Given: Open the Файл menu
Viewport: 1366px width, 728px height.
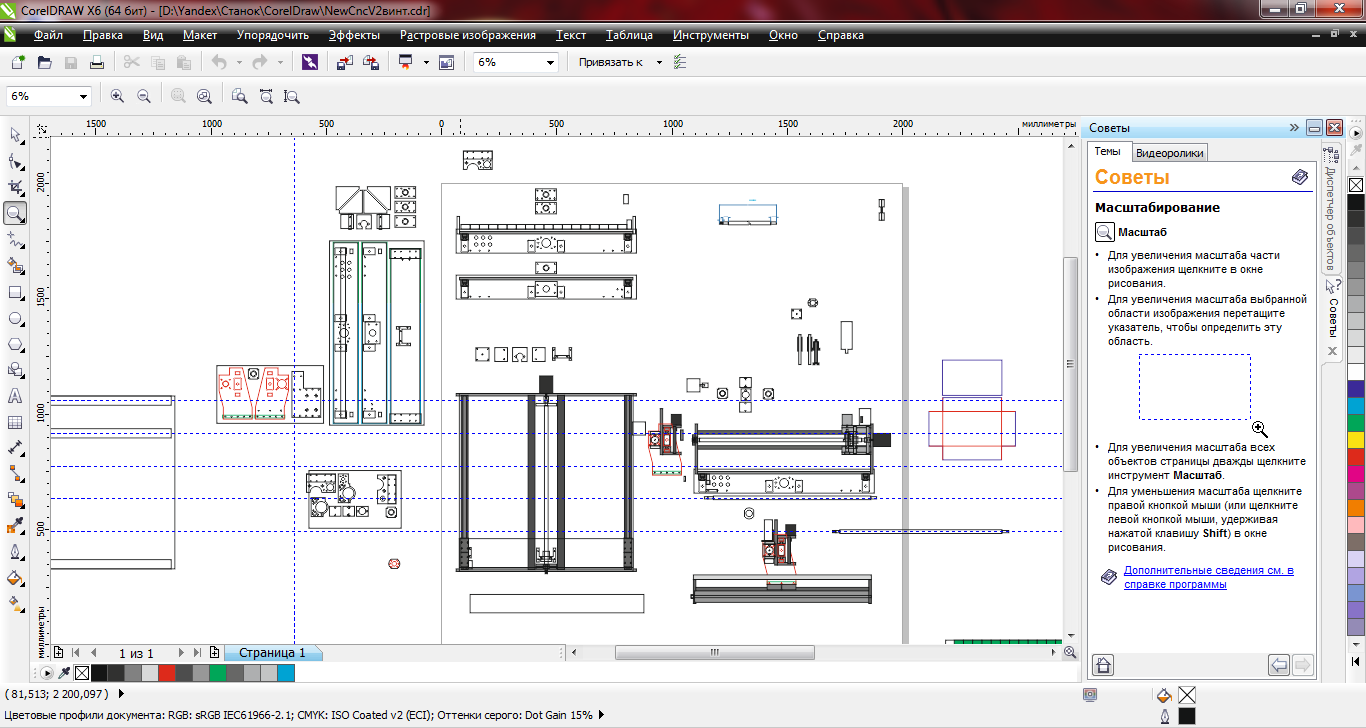Looking at the screenshot, I should (47, 35).
